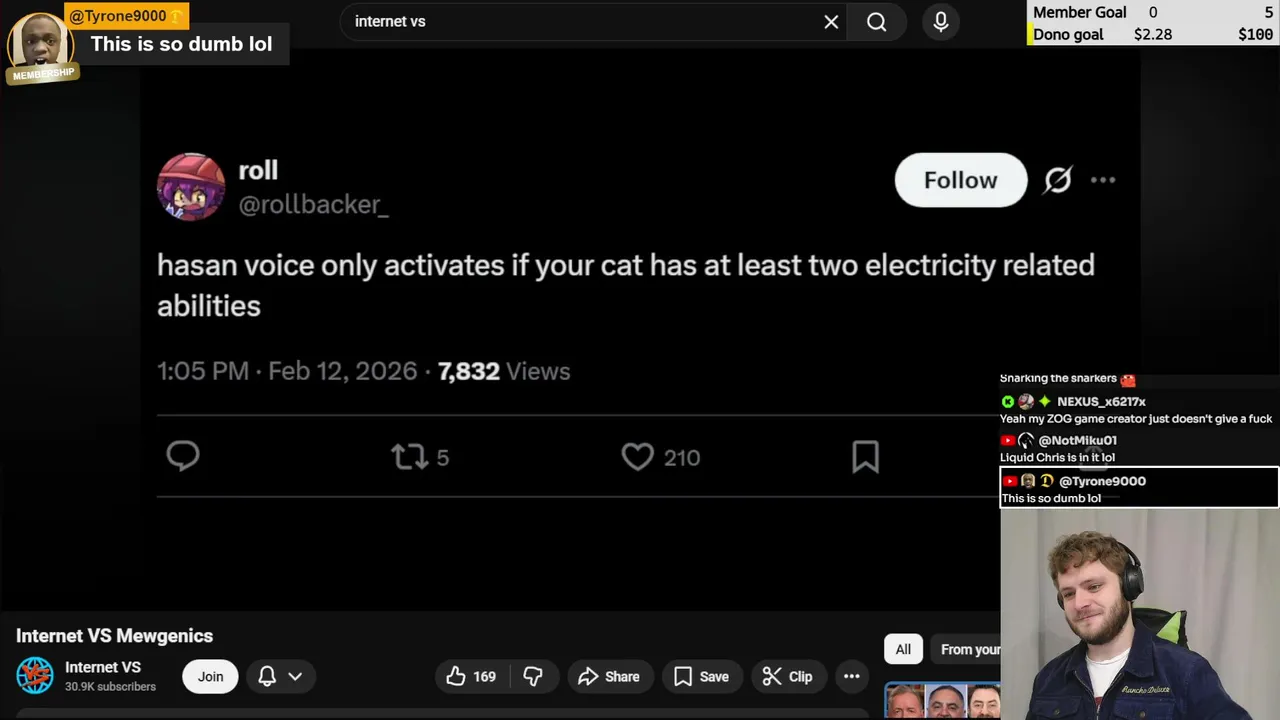Open the tweet's three-dot more menu
Image resolution: width=1280 pixels, height=720 pixels.
coord(1103,180)
